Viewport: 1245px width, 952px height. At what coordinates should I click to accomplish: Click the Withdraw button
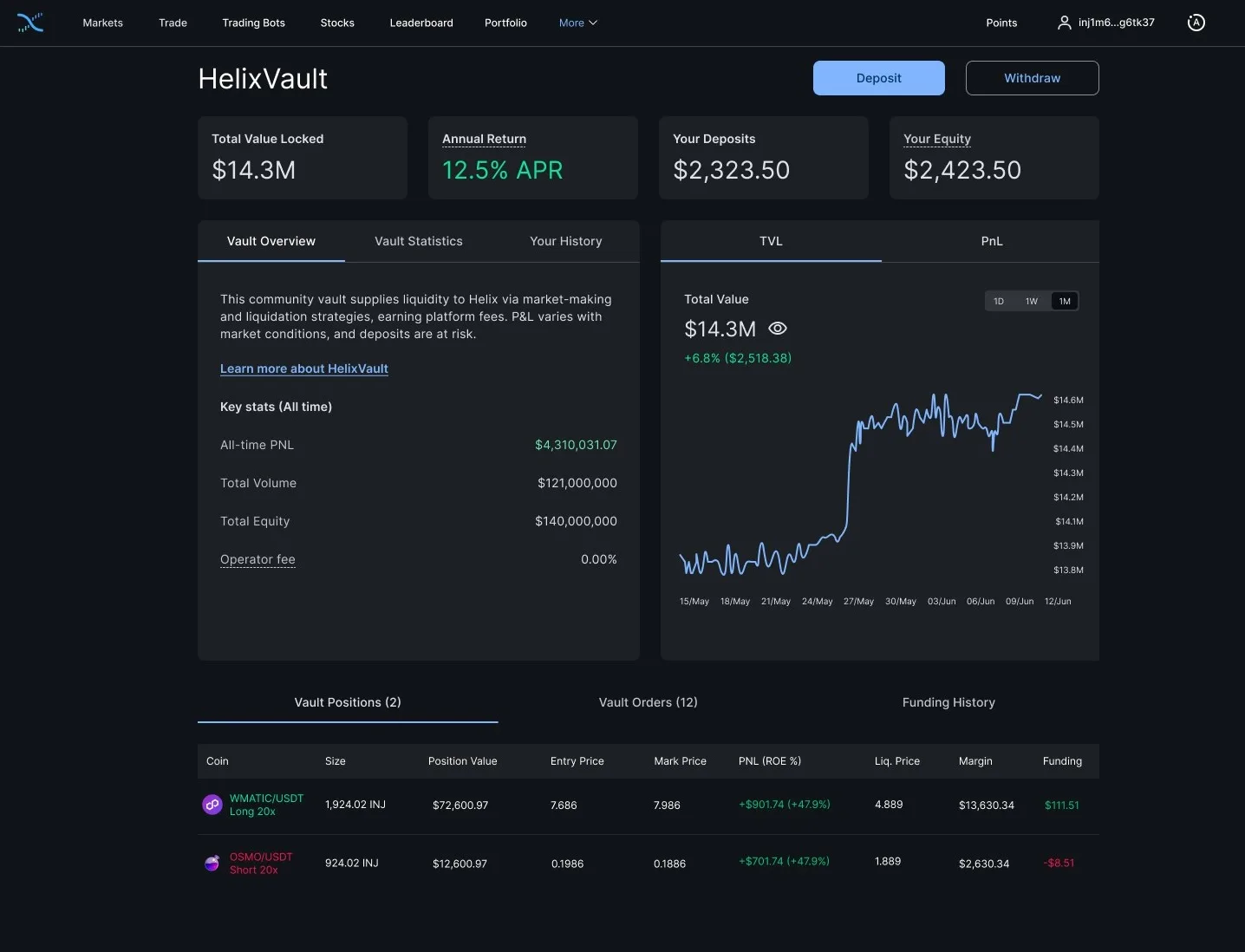[x=1033, y=78]
